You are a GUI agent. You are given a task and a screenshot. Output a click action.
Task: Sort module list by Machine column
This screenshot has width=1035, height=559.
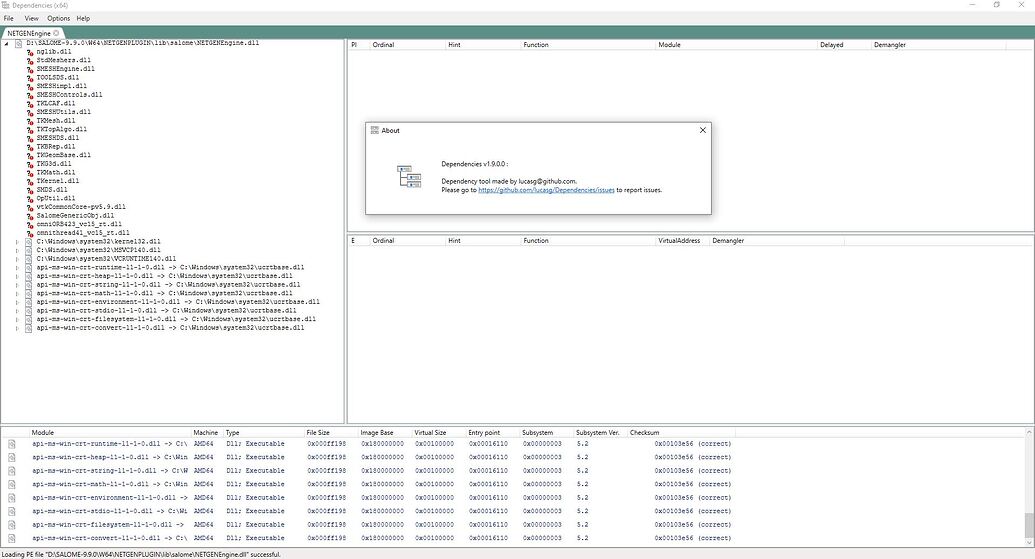click(206, 433)
